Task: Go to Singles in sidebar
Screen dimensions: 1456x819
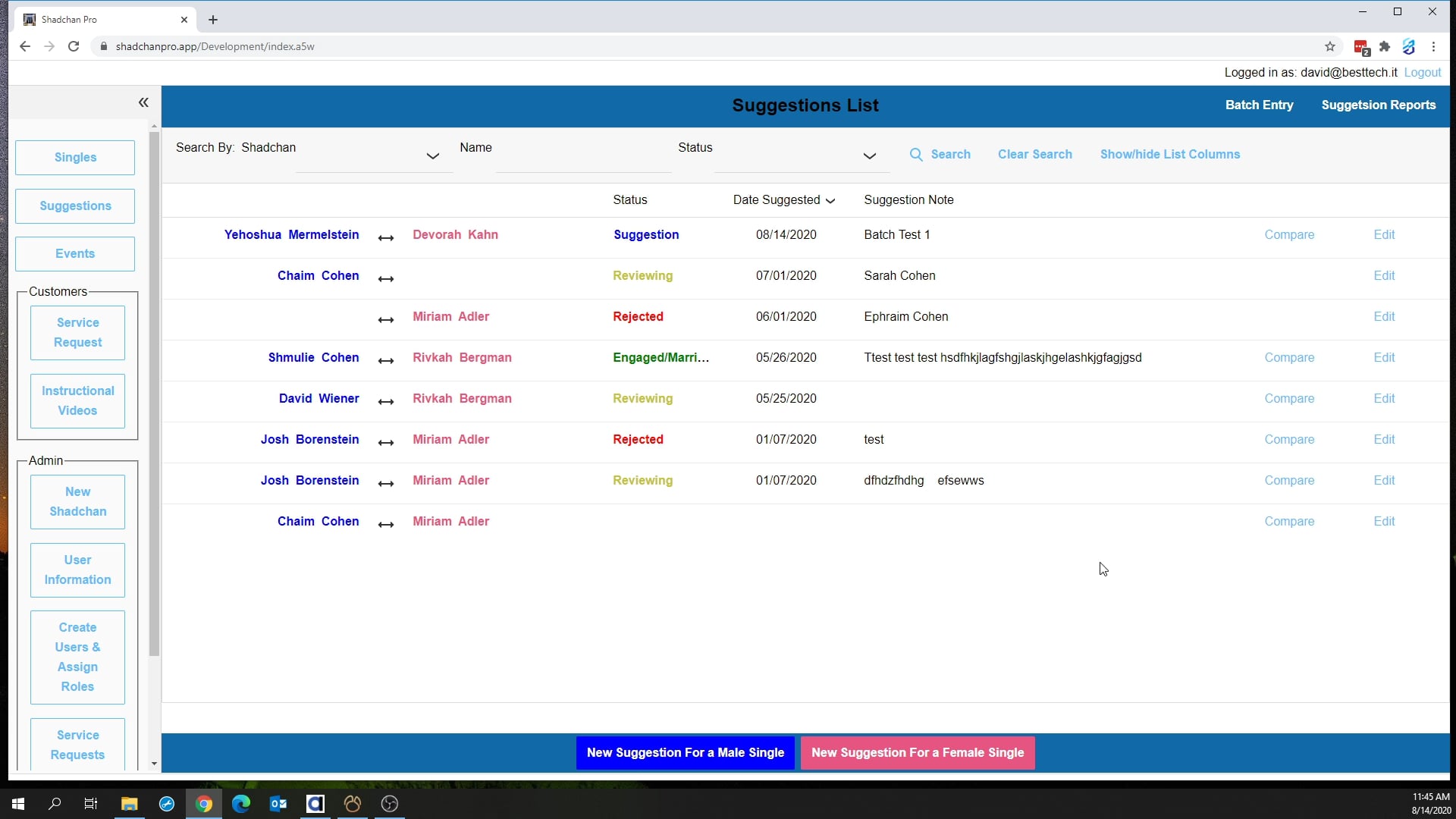Action: [x=75, y=158]
